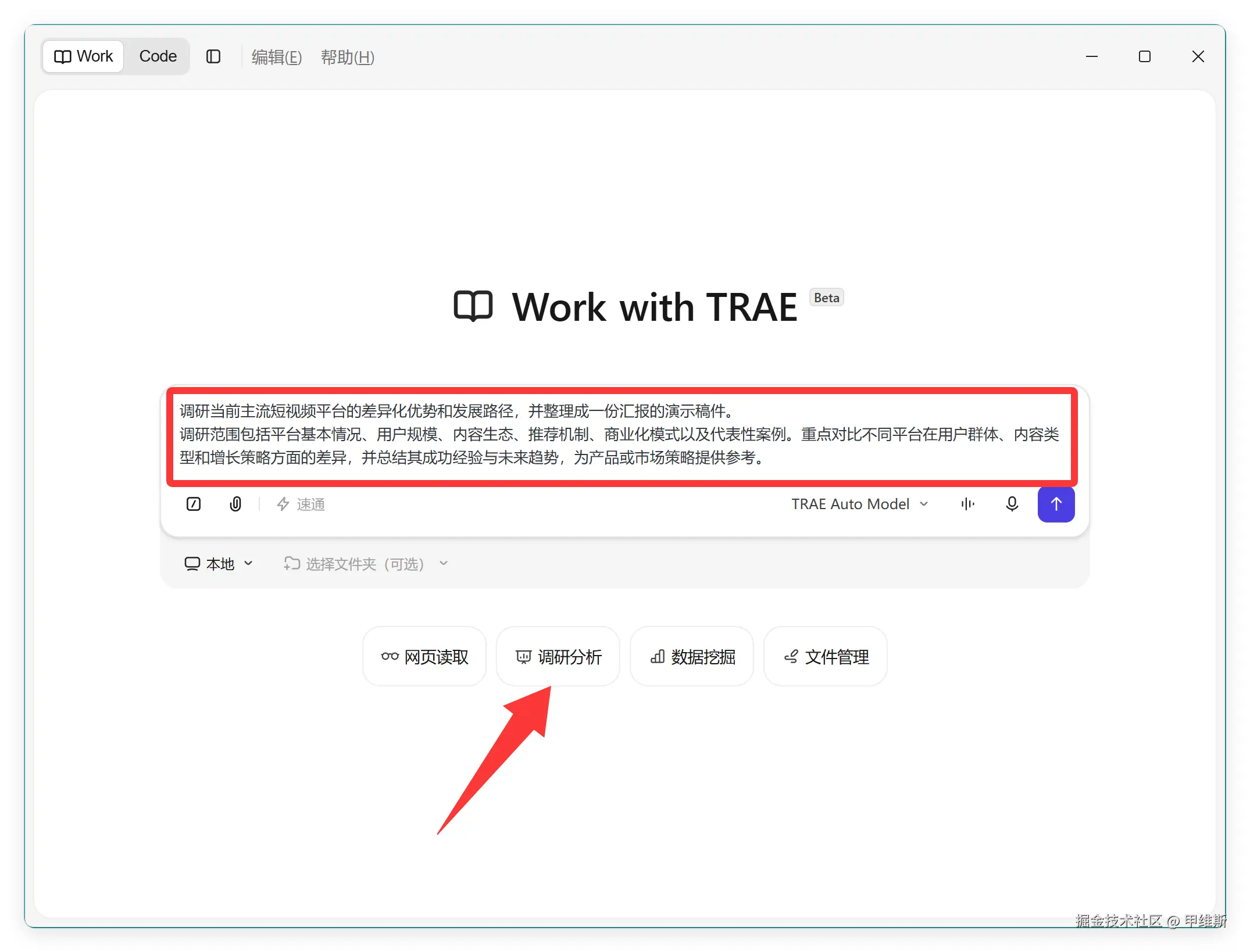1250x952 pixels.
Task: Open the 帮助(H) menu
Action: tap(348, 57)
